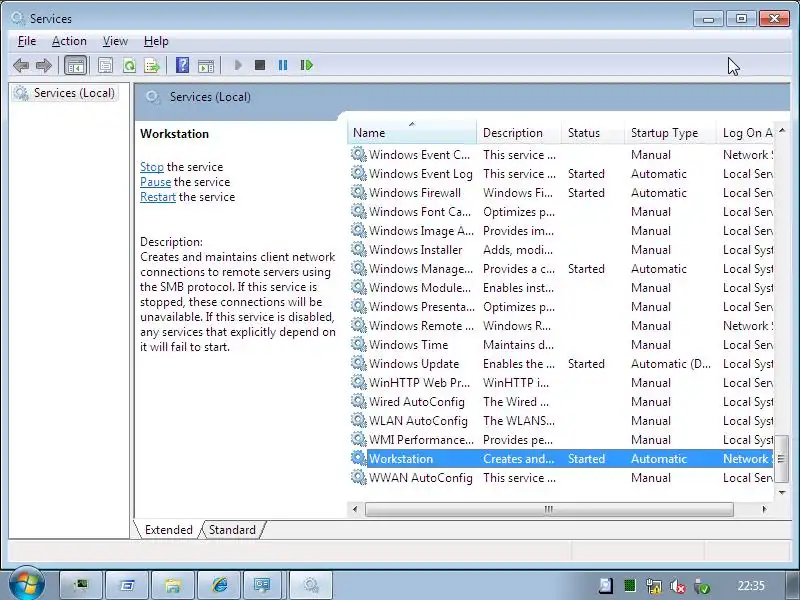Click the gear icon beside Windows Firewall
This screenshot has width=800, height=600.
click(359, 192)
